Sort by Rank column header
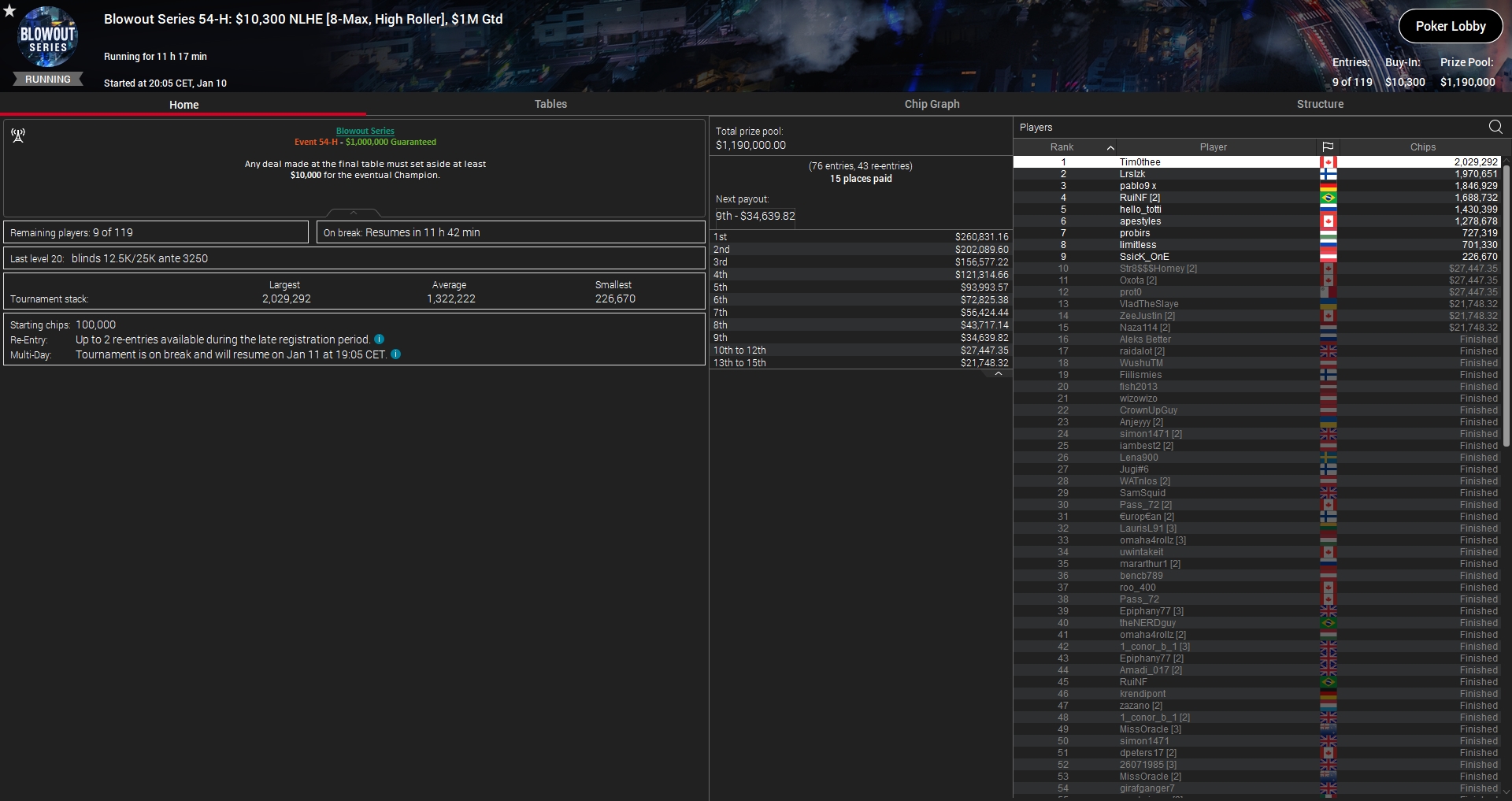 point(1062,147)
